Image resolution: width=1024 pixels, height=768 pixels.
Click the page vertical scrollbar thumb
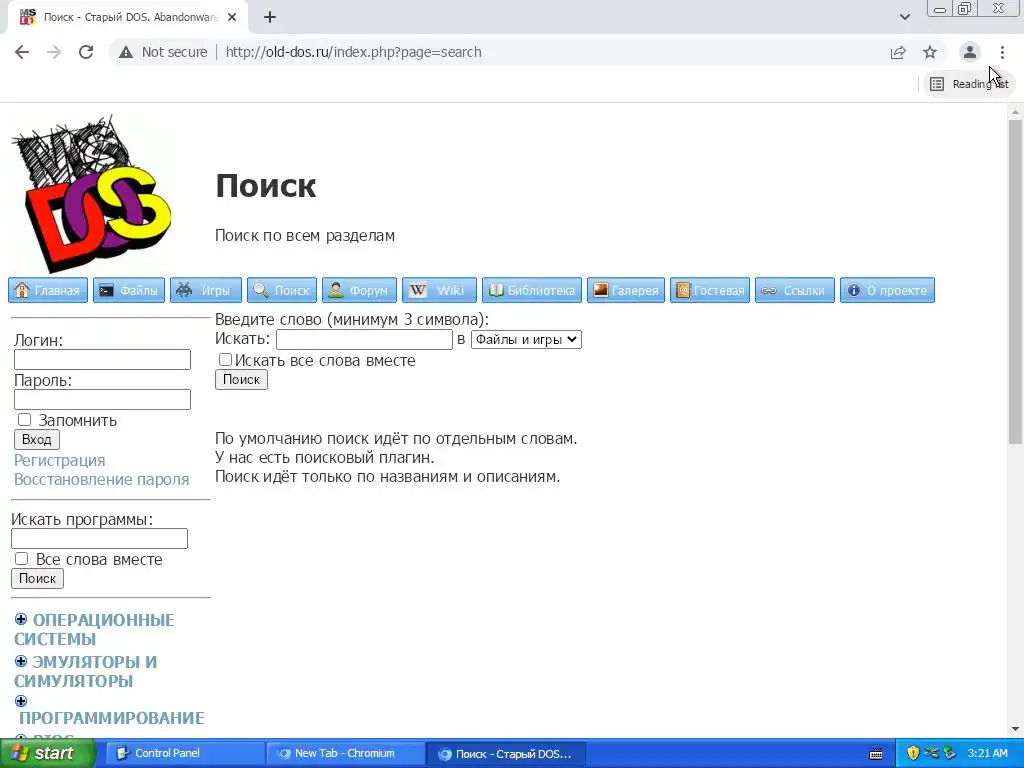pyautogui.click(x=1015, y=282)
